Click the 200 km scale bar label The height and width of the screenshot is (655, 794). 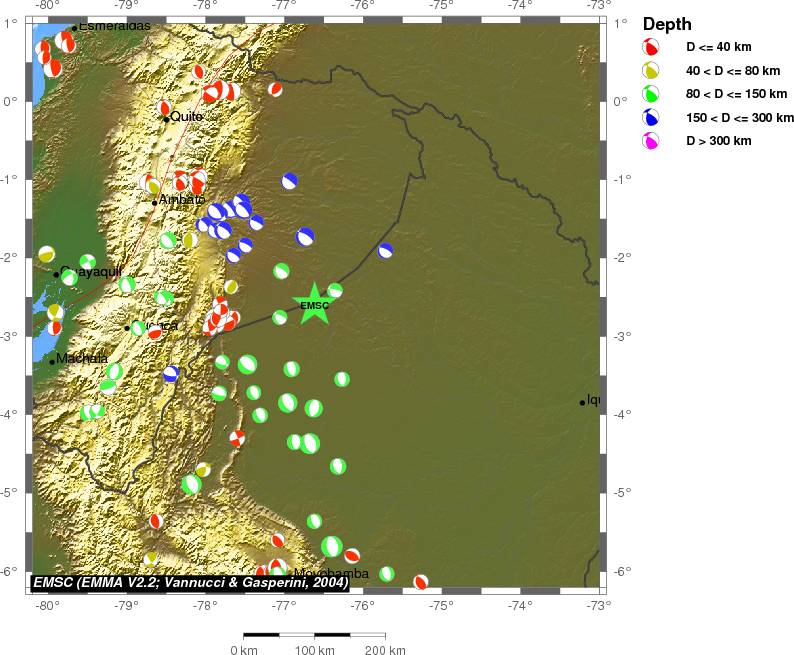[384, 651]
